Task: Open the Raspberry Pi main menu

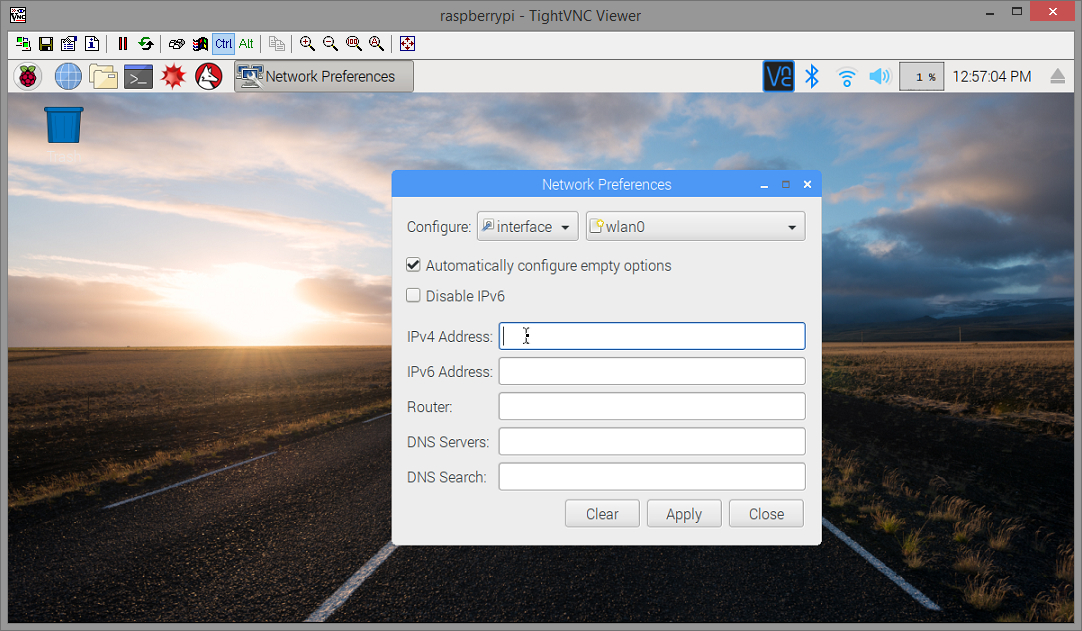Action: pyautogui.click(x=28, y=76)
